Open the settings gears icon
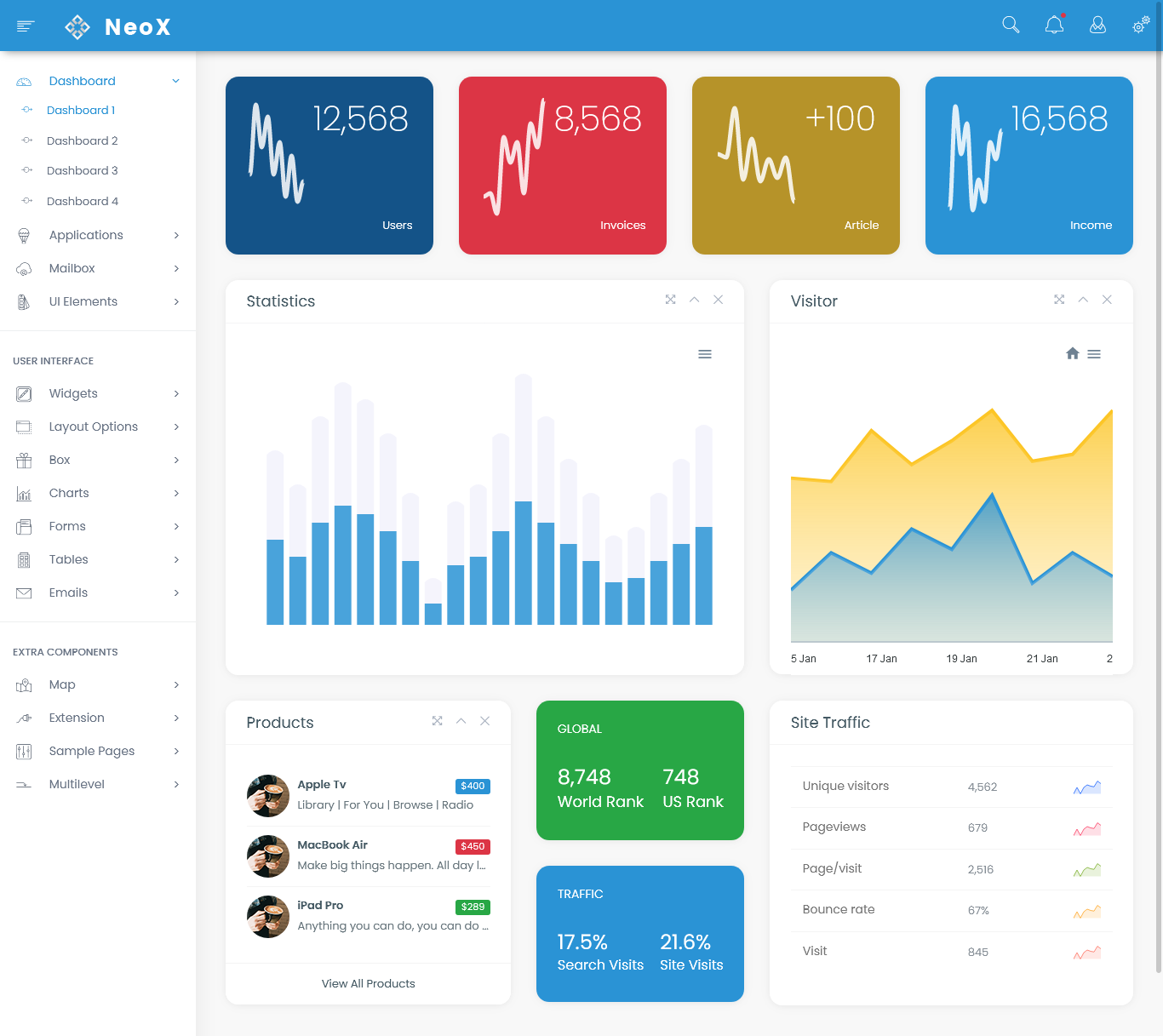 point(1141,25)
